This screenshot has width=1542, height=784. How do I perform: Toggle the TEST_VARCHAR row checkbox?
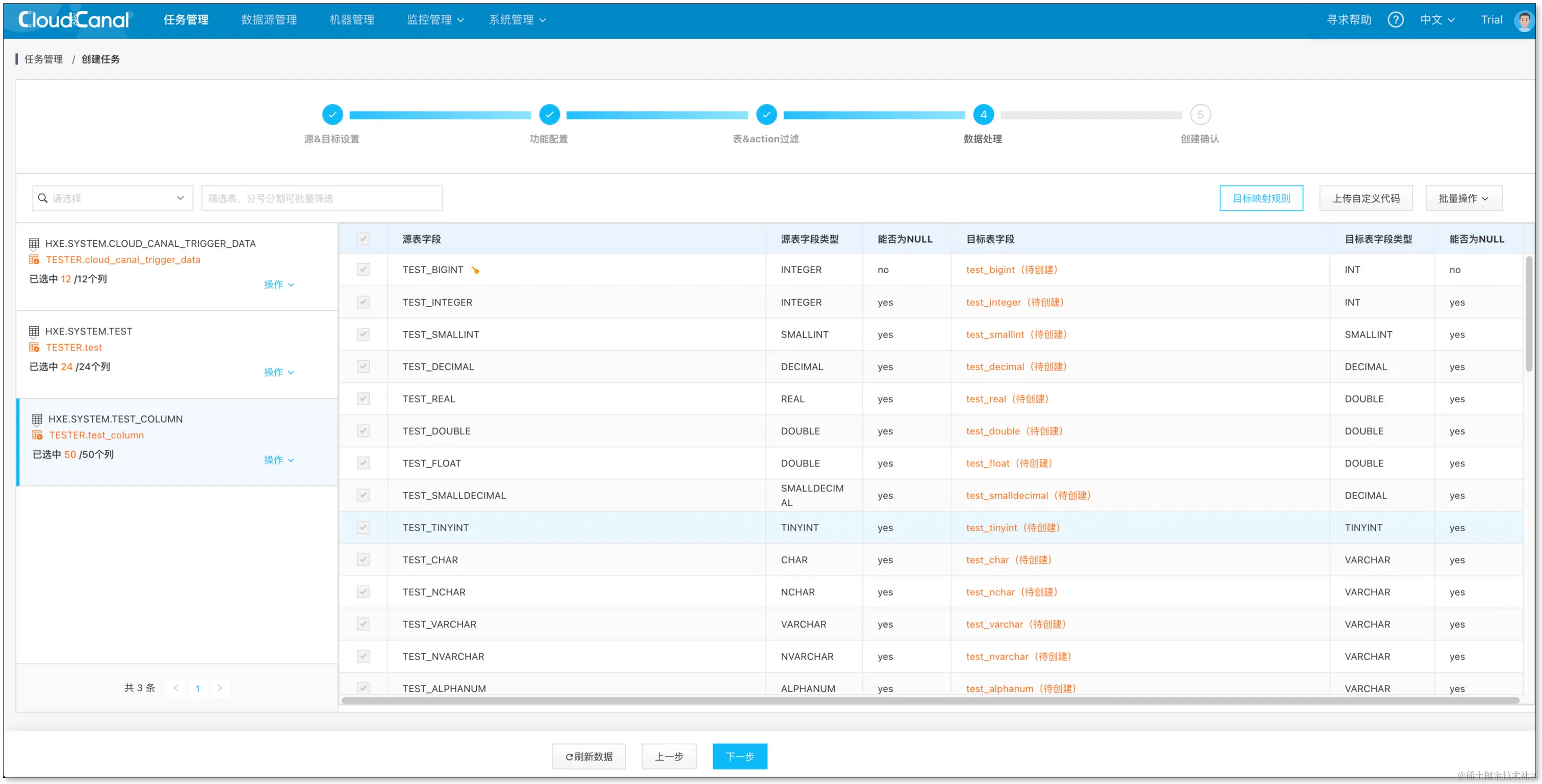pyautogui.click(x=364, y=624)
